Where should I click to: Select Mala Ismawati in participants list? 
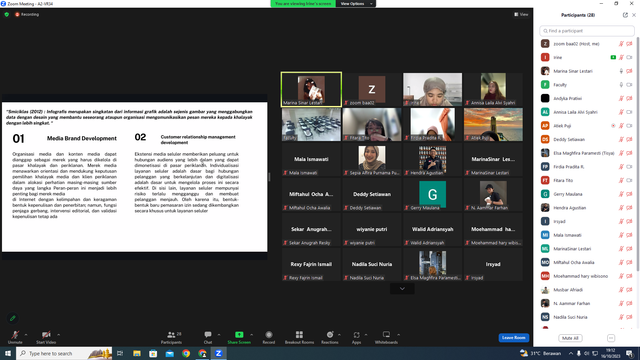coord(587,235)
